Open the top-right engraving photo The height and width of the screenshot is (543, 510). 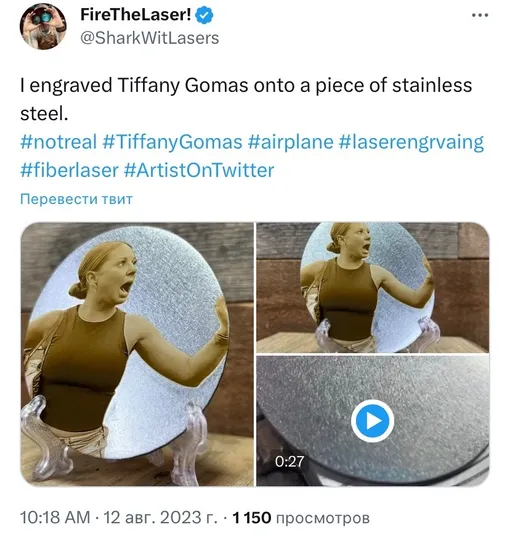[x=373, y=287]
